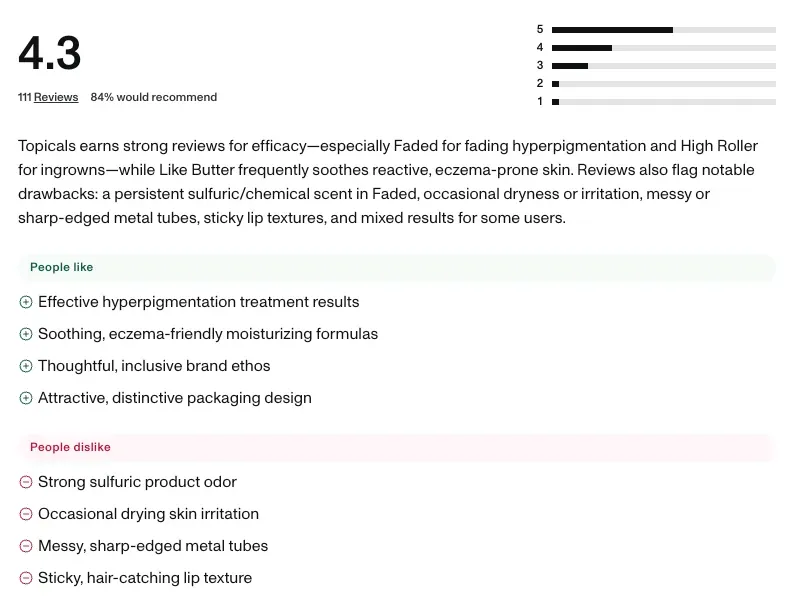This screenshot has height=603, width=794.
Task: Click plus icon beside Effective hyperpigmentation treatment results
Action: (26, 302)
